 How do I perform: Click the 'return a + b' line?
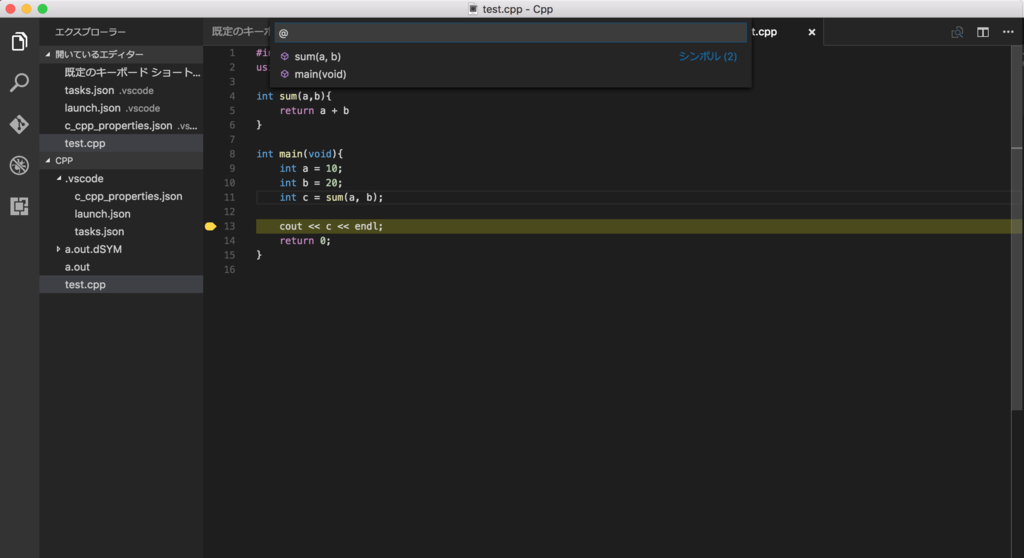pyautogui.click(x=314, y=111)
